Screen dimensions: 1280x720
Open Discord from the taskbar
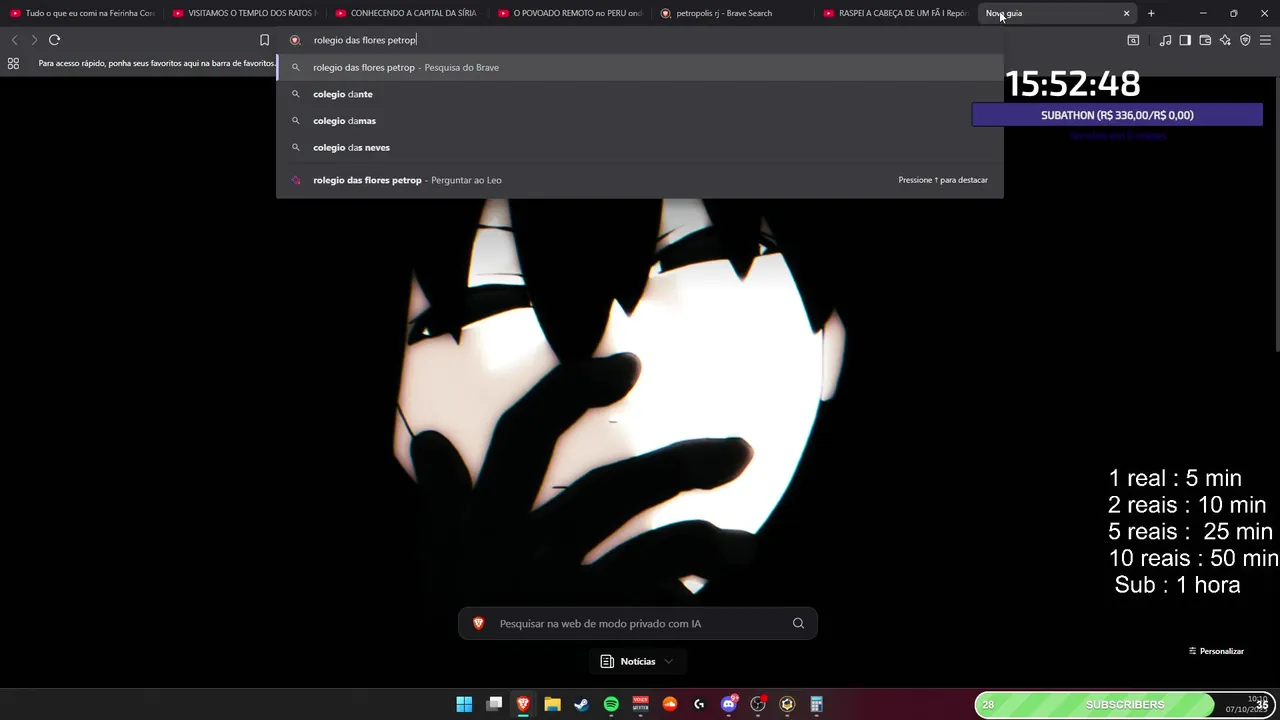[x=729, y=704]
